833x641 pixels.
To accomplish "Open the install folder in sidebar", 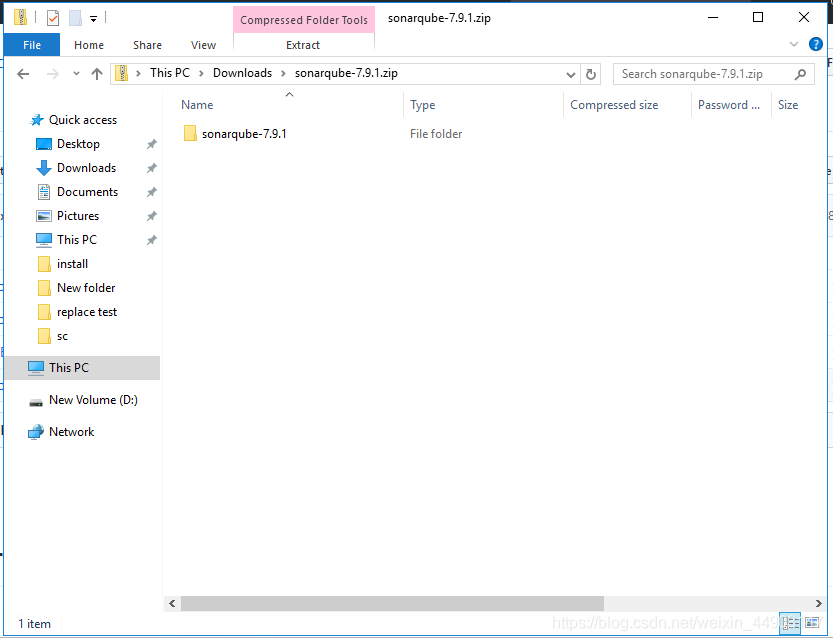I will coord(72,264).
